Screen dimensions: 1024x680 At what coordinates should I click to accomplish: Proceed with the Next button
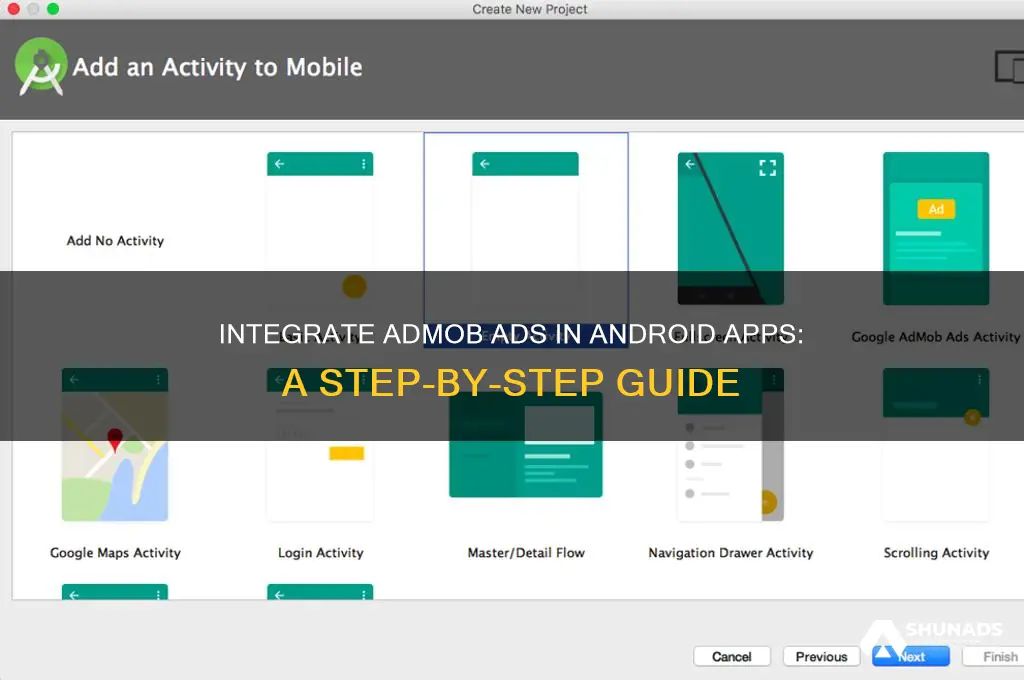click(x=911, y=656)
